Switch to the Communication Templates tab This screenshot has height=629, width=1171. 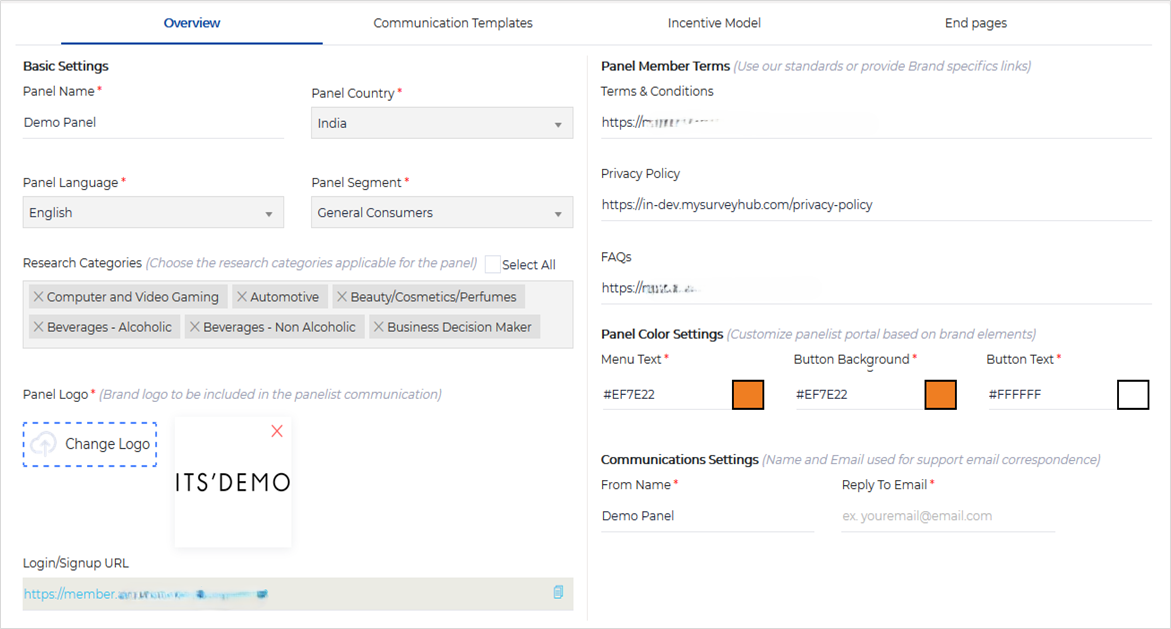[453, 23]
